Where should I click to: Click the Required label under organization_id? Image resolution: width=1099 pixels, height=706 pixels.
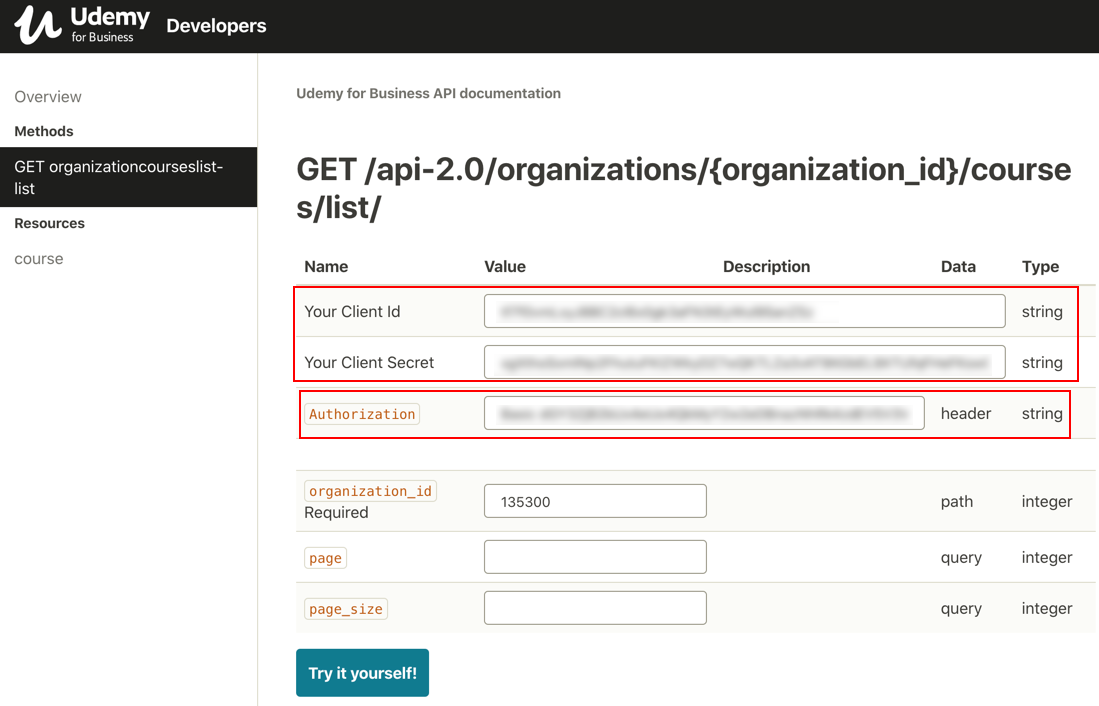[x=336, y=512]
